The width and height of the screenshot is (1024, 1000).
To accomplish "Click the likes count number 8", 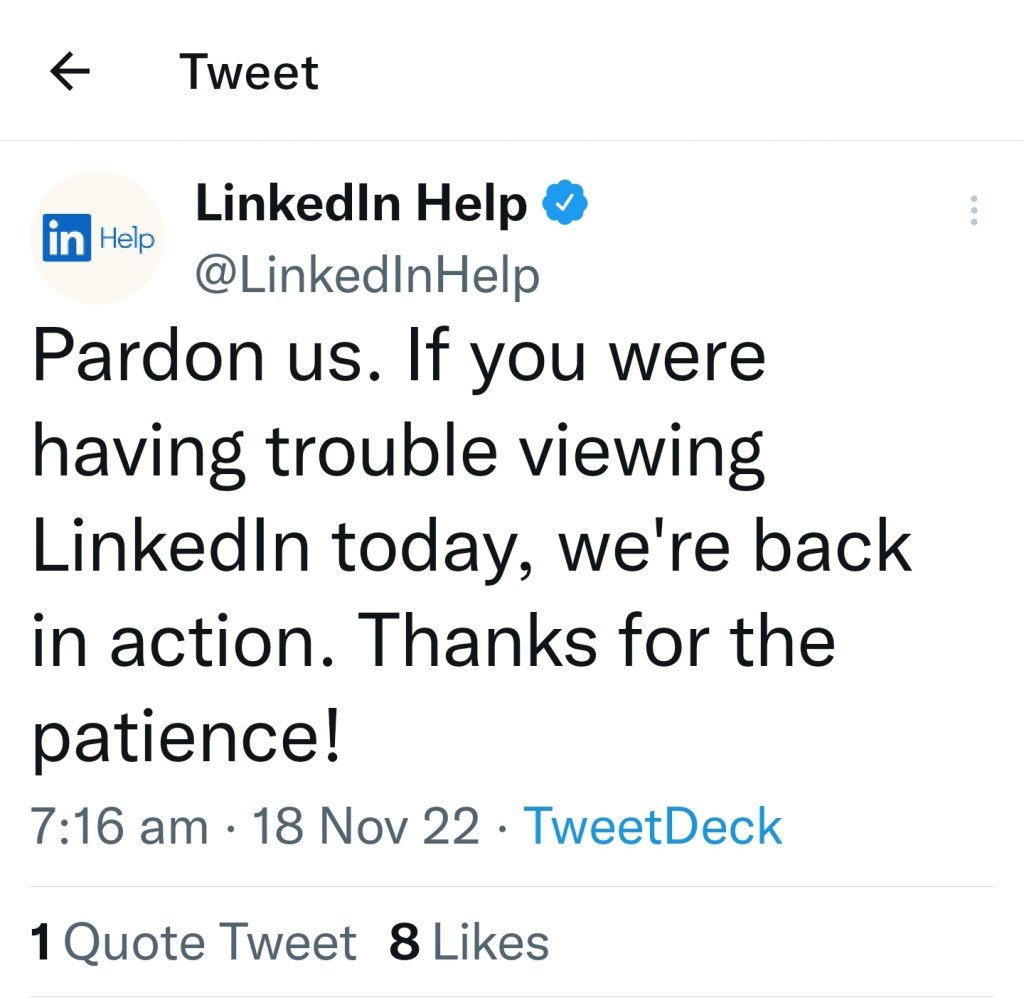I will pos(404,942).
